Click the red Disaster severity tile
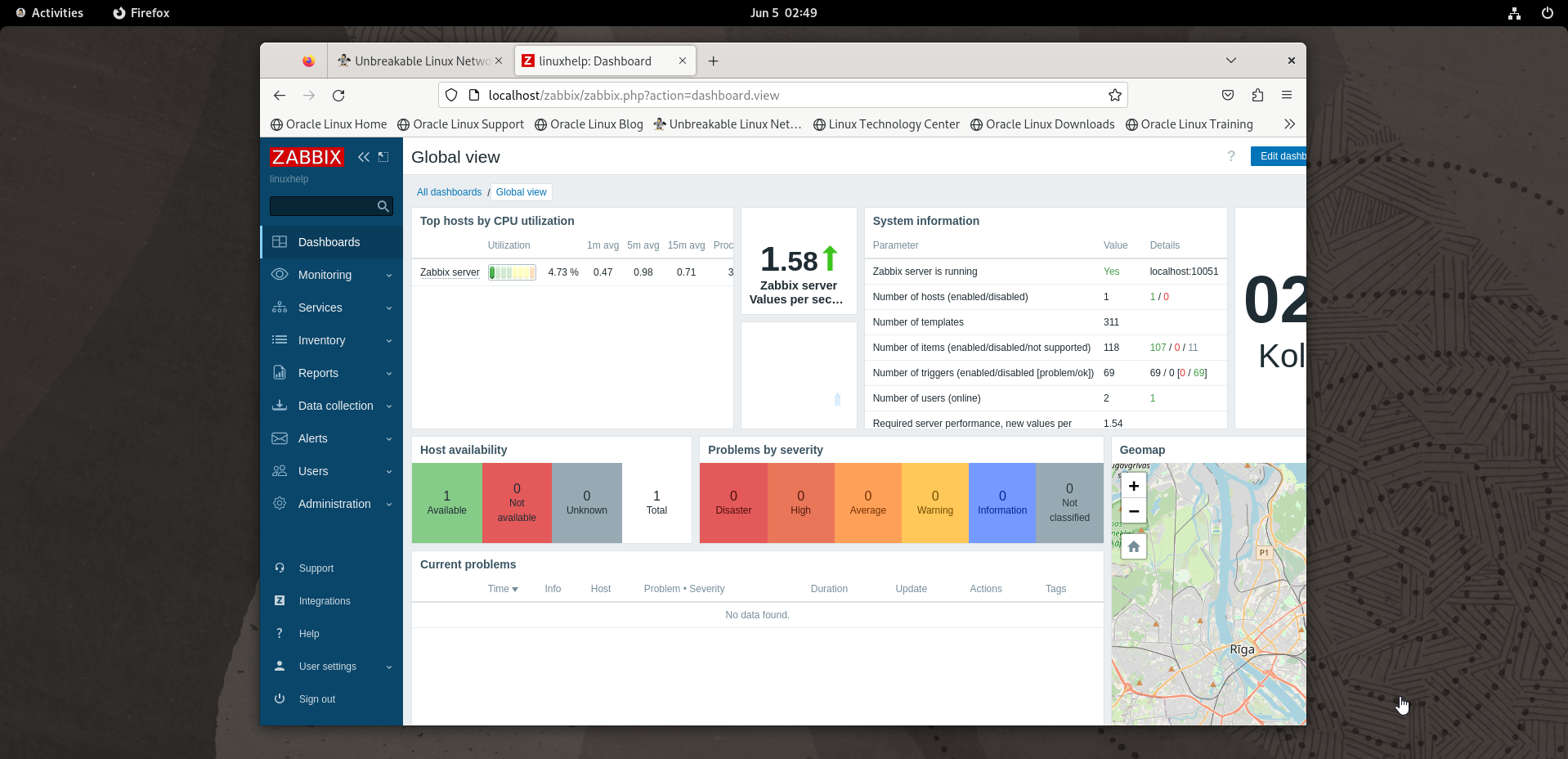1568x759 pixels. (733, 503)
